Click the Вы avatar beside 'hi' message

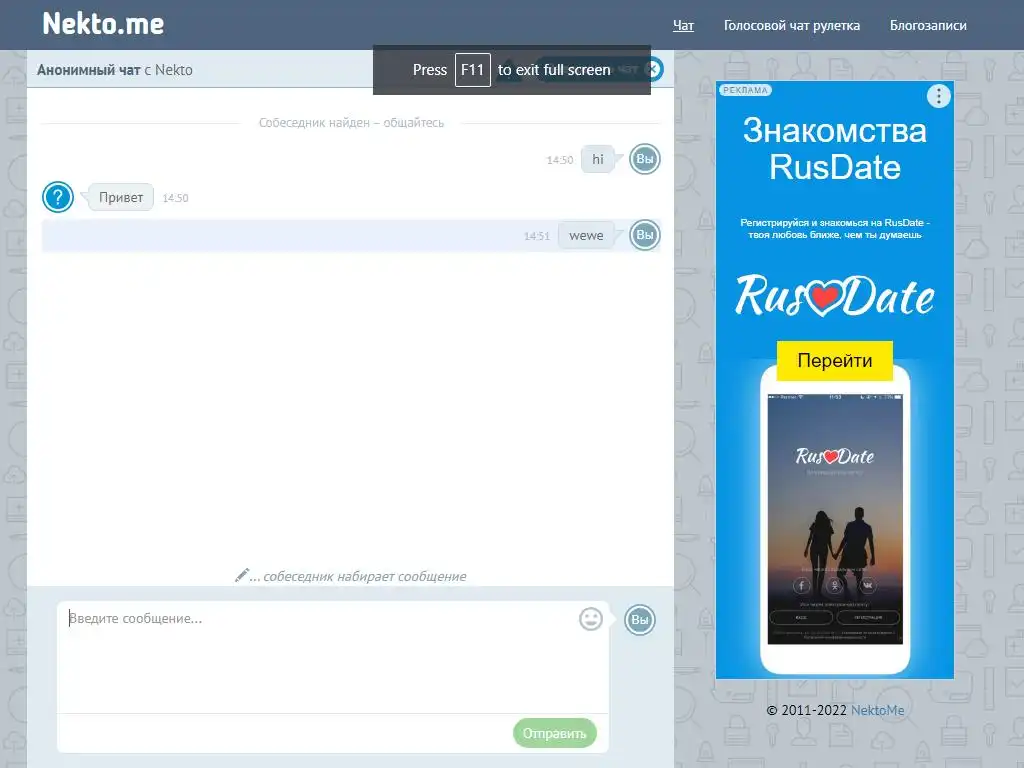[645, 159]
